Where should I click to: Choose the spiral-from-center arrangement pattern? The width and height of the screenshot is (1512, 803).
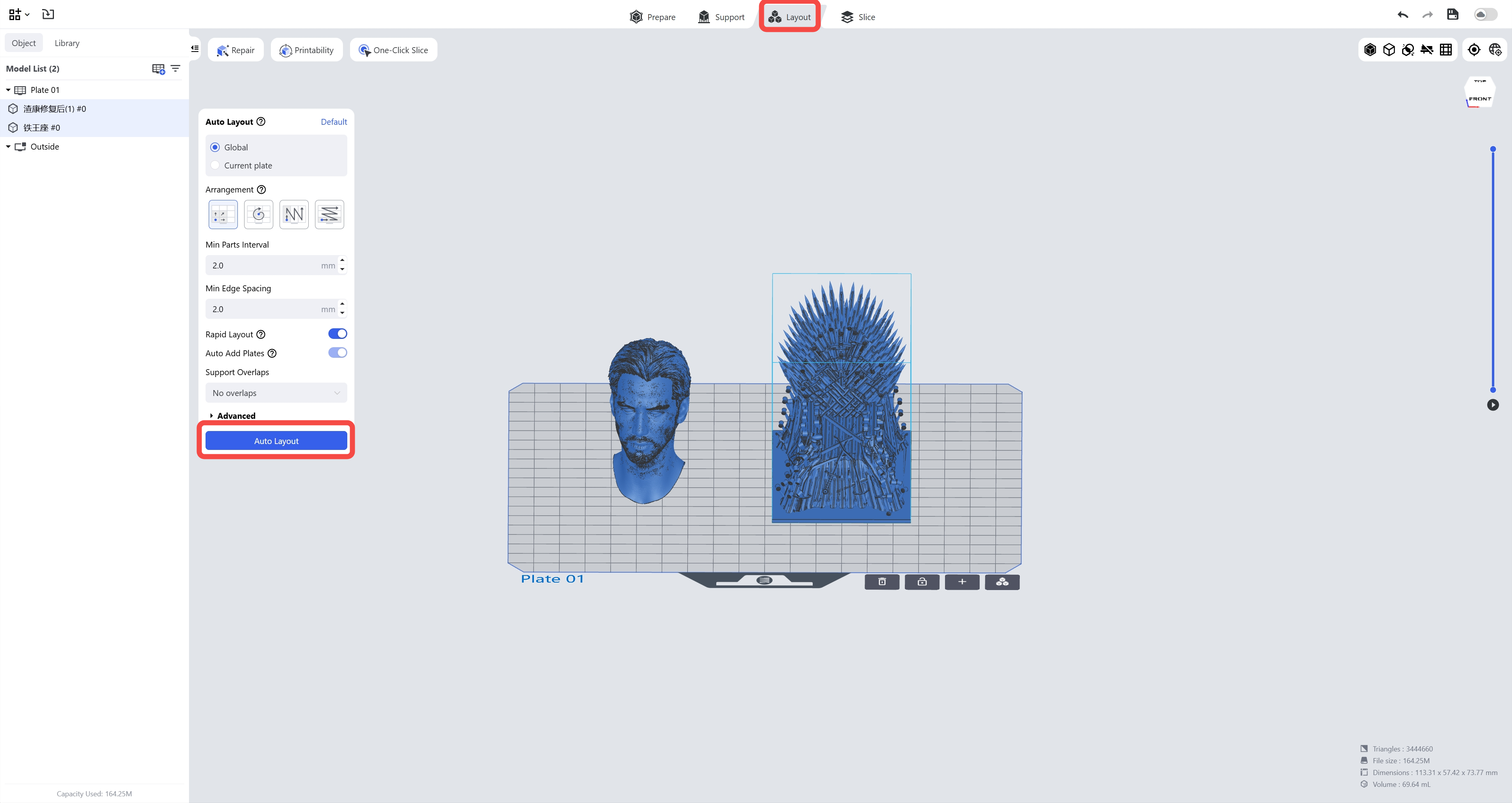(x=258, y=214)
